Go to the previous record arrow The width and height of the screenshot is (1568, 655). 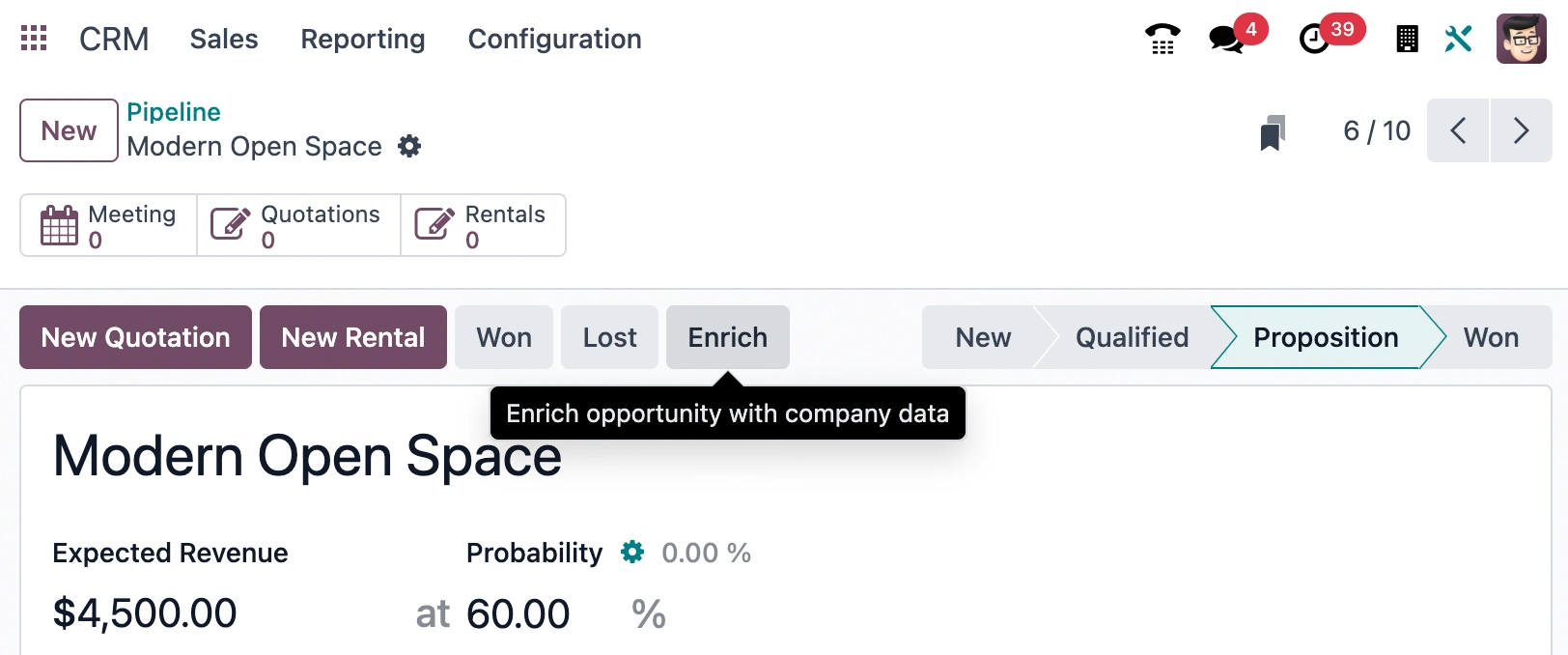pos(1458,130)
